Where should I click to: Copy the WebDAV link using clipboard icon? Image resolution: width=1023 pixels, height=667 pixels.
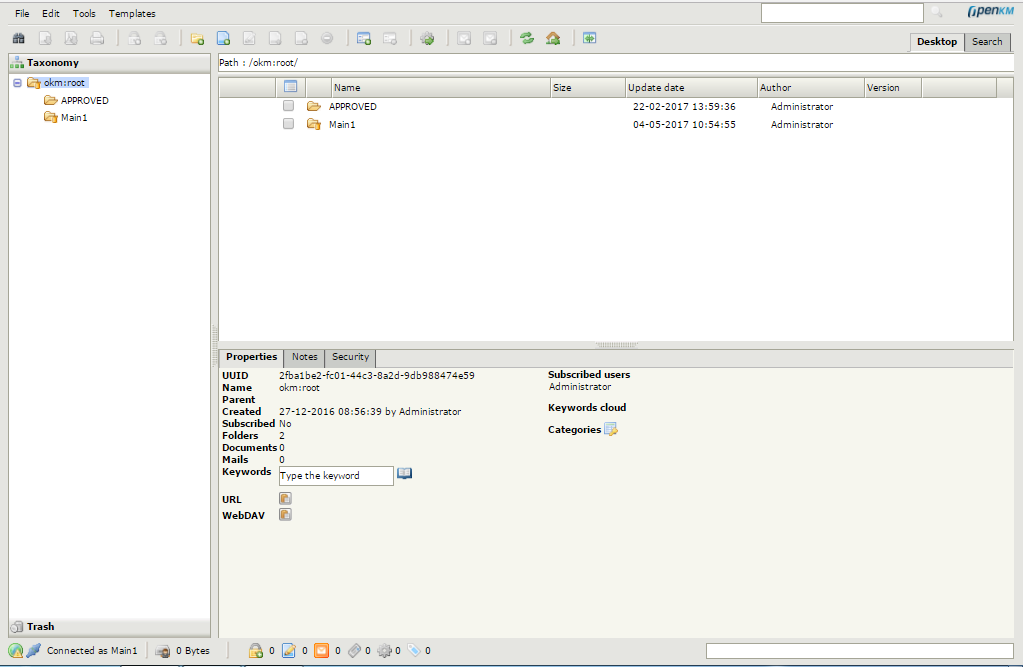(285, 515)
